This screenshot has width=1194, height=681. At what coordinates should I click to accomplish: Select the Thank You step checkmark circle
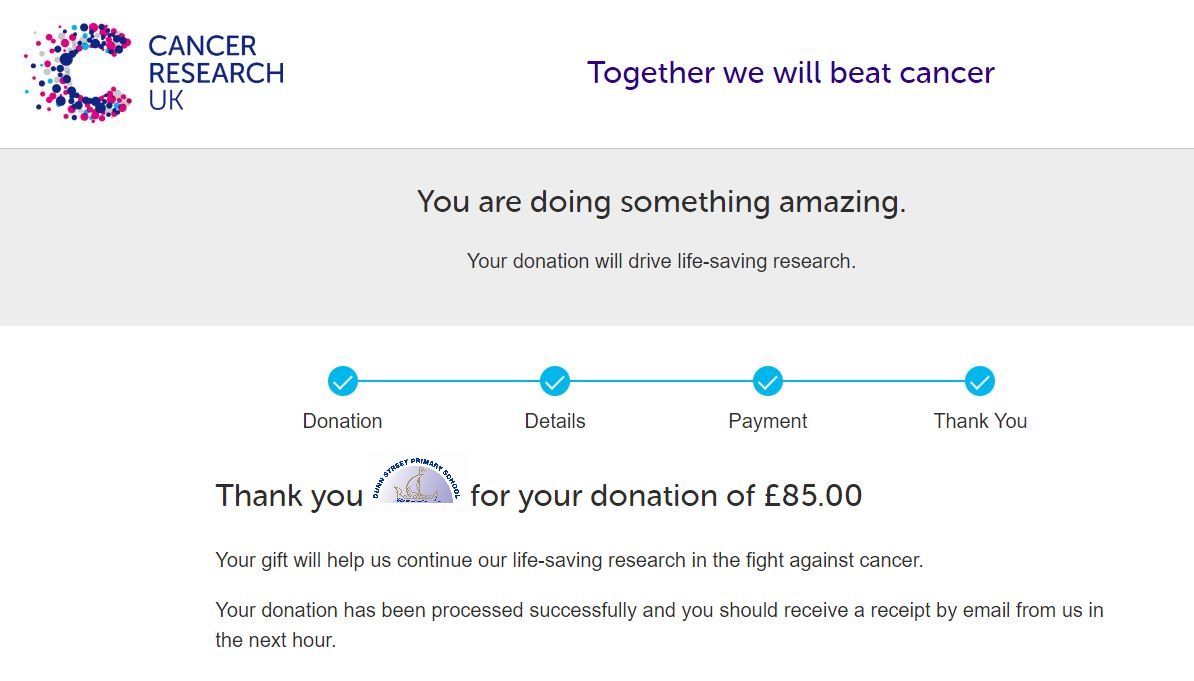pos(980,381)
